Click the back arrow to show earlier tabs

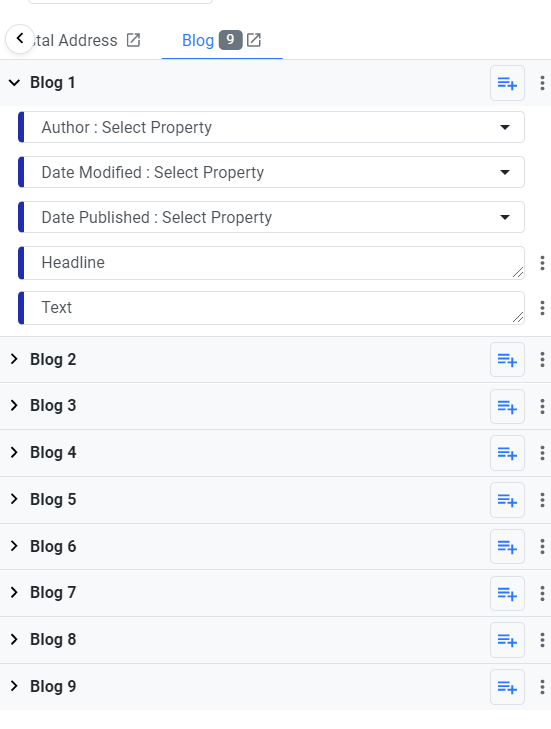[20, 39]
